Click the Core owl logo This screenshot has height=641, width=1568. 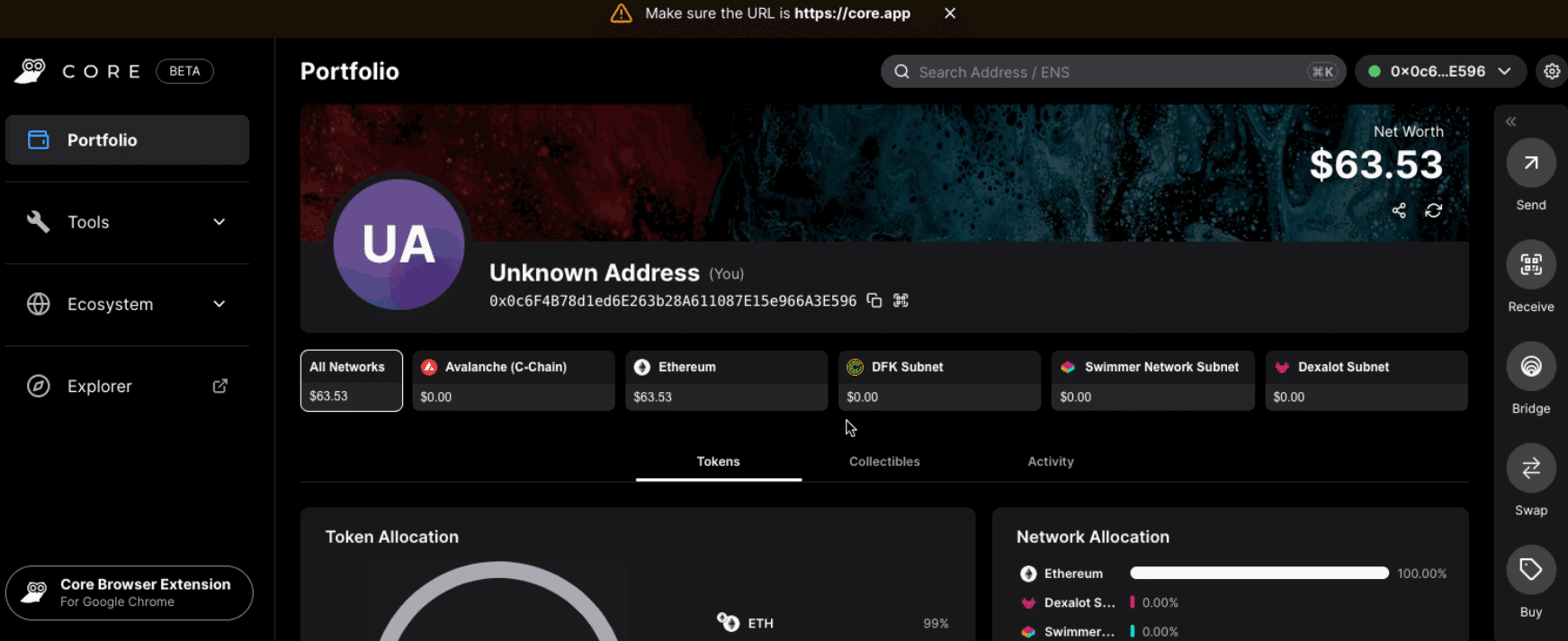tap(31, 71)
